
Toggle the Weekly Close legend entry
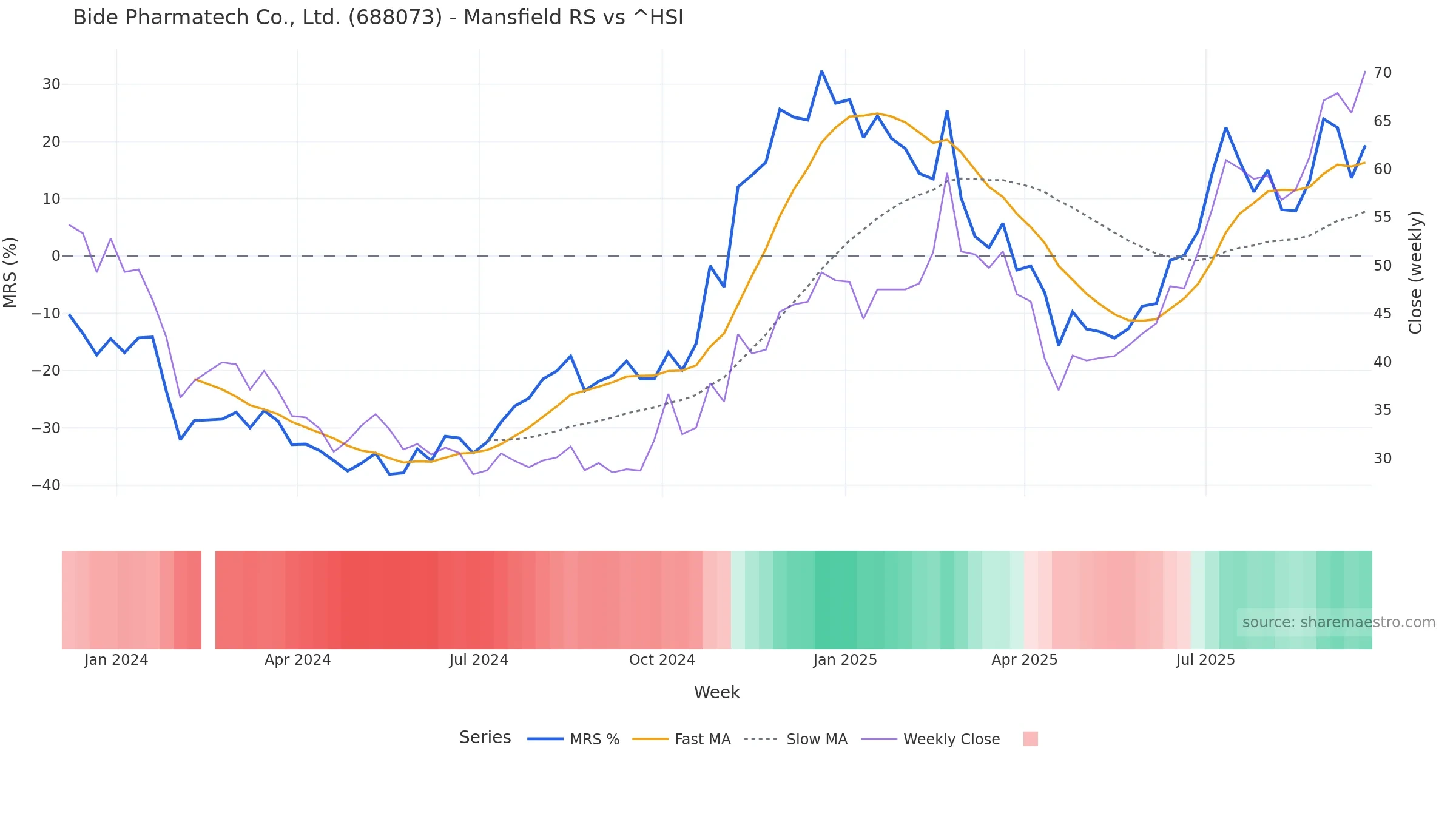coord(931,739)
